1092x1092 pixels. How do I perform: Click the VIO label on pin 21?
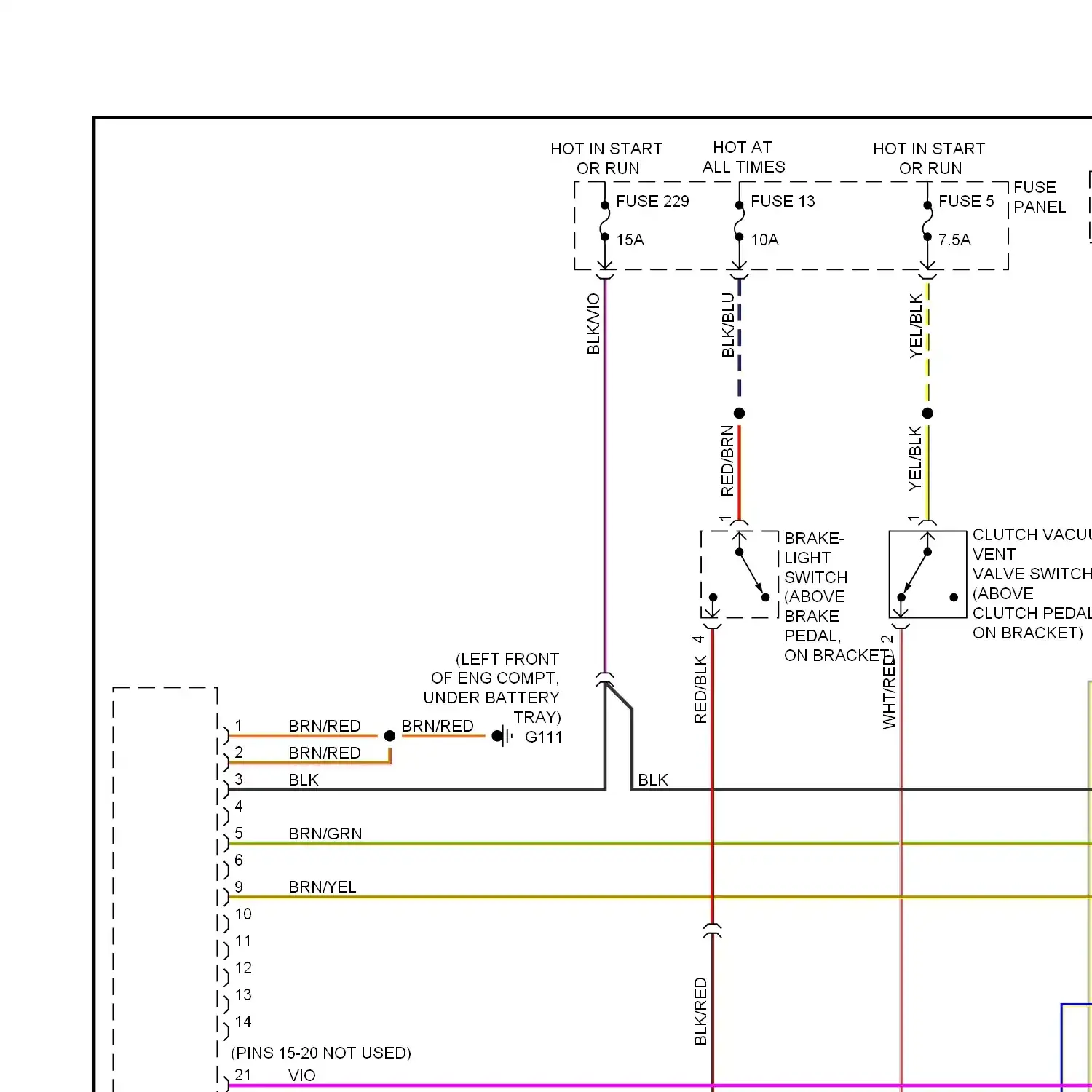click(302, 1075)
